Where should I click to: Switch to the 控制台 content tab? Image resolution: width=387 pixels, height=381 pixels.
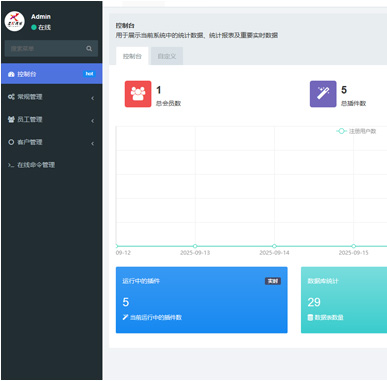tap(132, 56)
